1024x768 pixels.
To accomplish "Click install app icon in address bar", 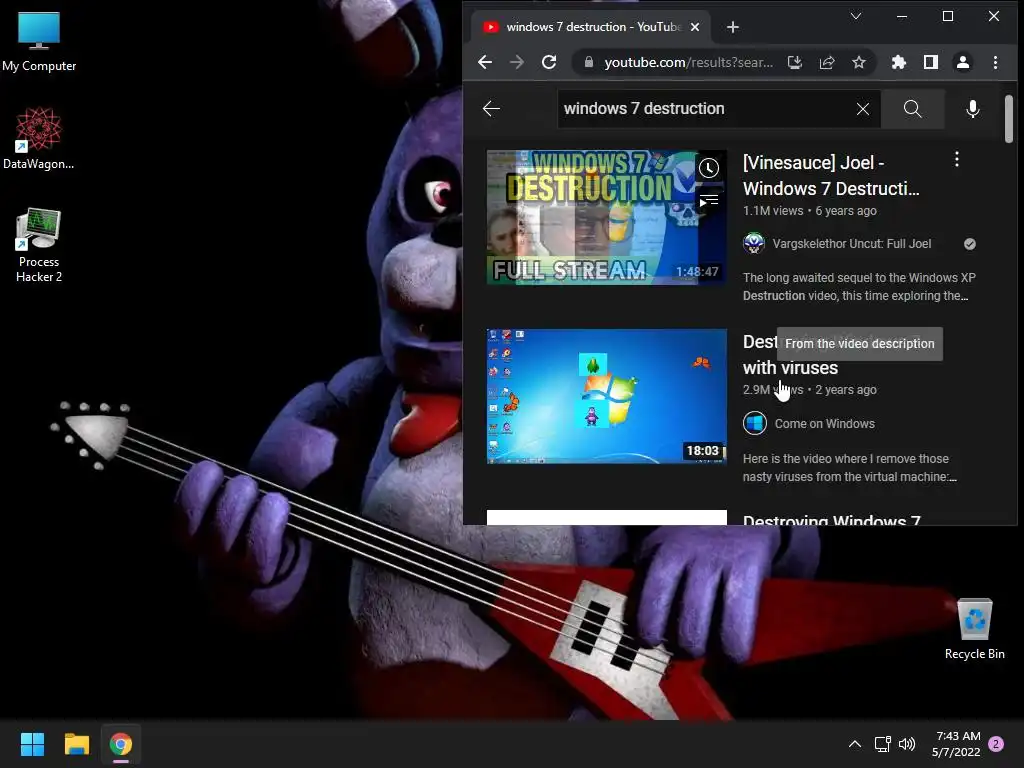I will pos(794,62).
